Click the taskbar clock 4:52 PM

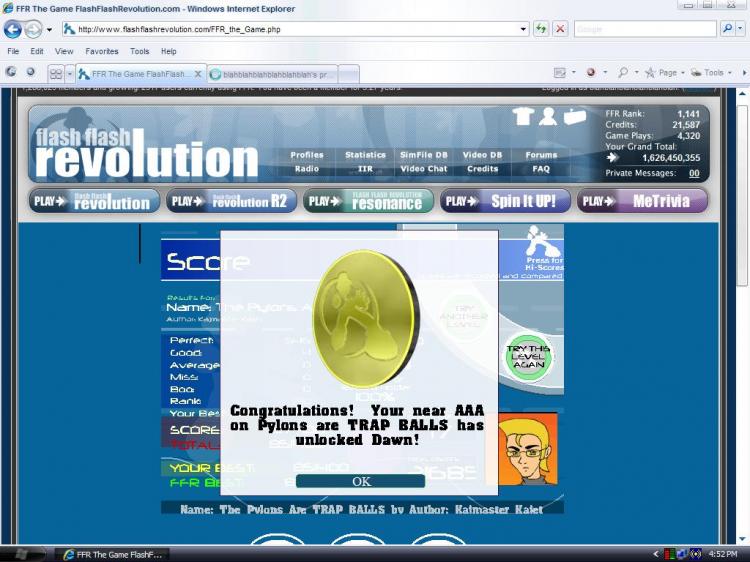click(x=723, y=554)
